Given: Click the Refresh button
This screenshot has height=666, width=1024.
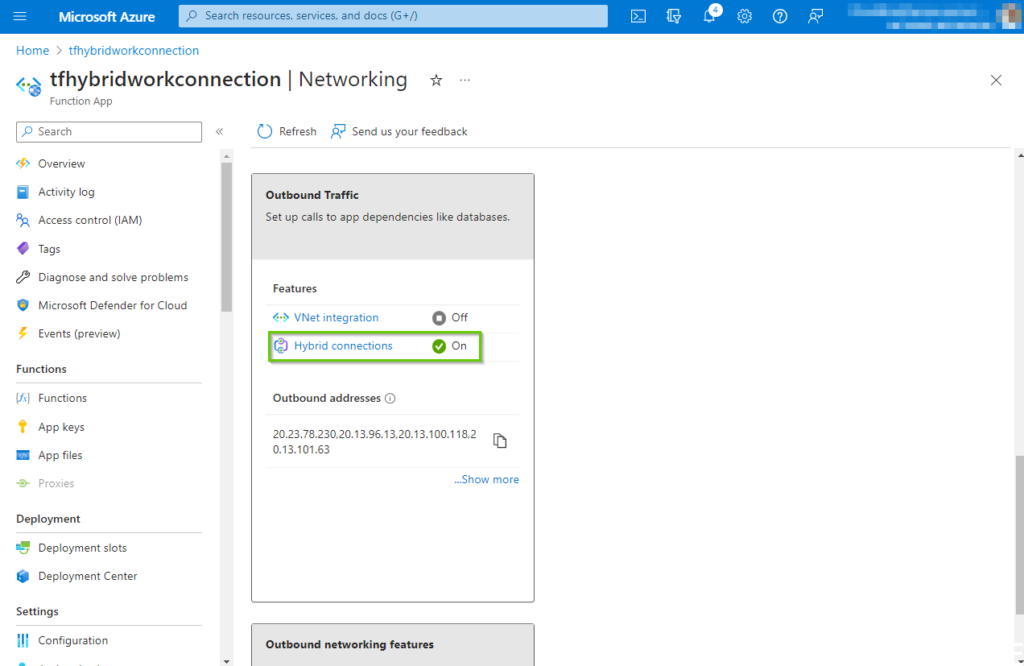Looking at the screenshot, I should tap(287, 131).
